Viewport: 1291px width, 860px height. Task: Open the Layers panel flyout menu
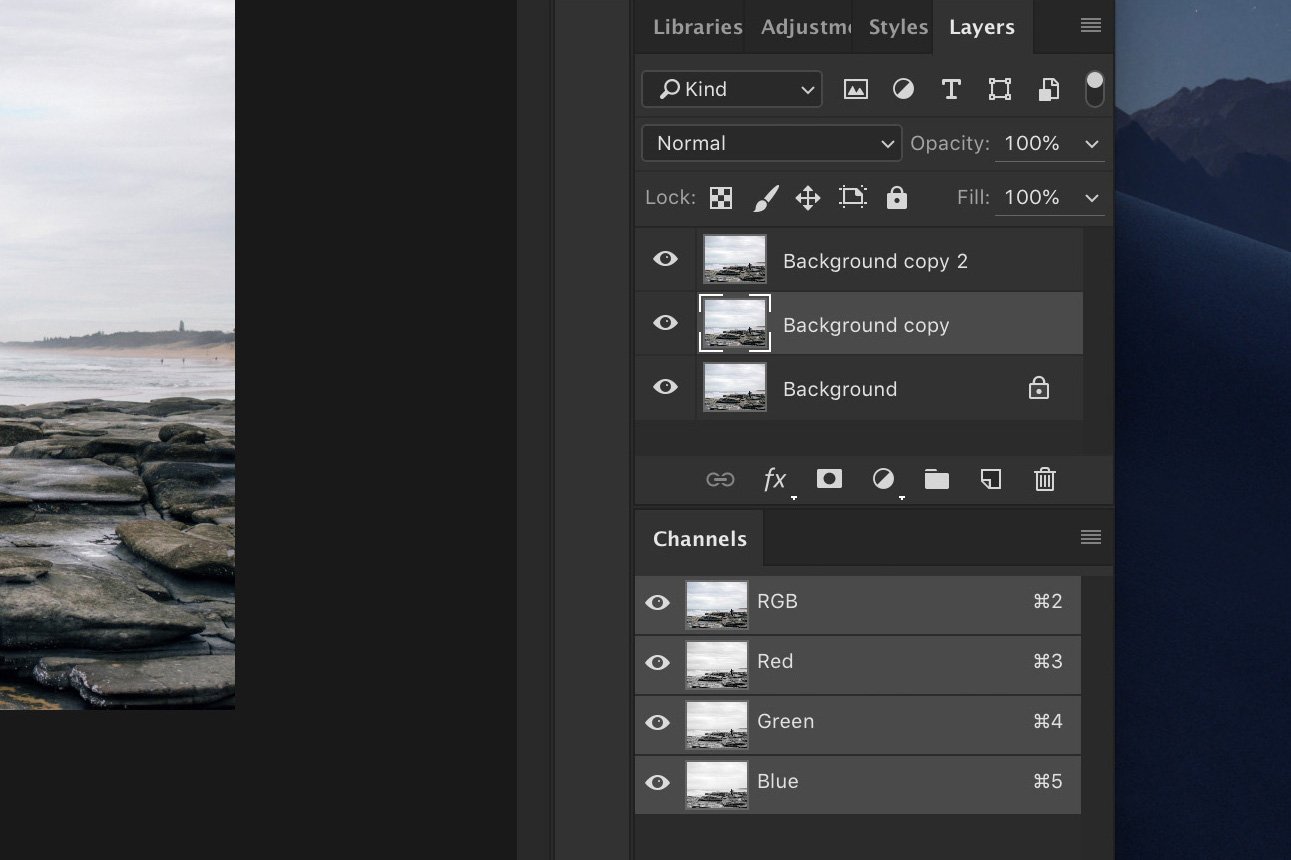point(1089,27)
